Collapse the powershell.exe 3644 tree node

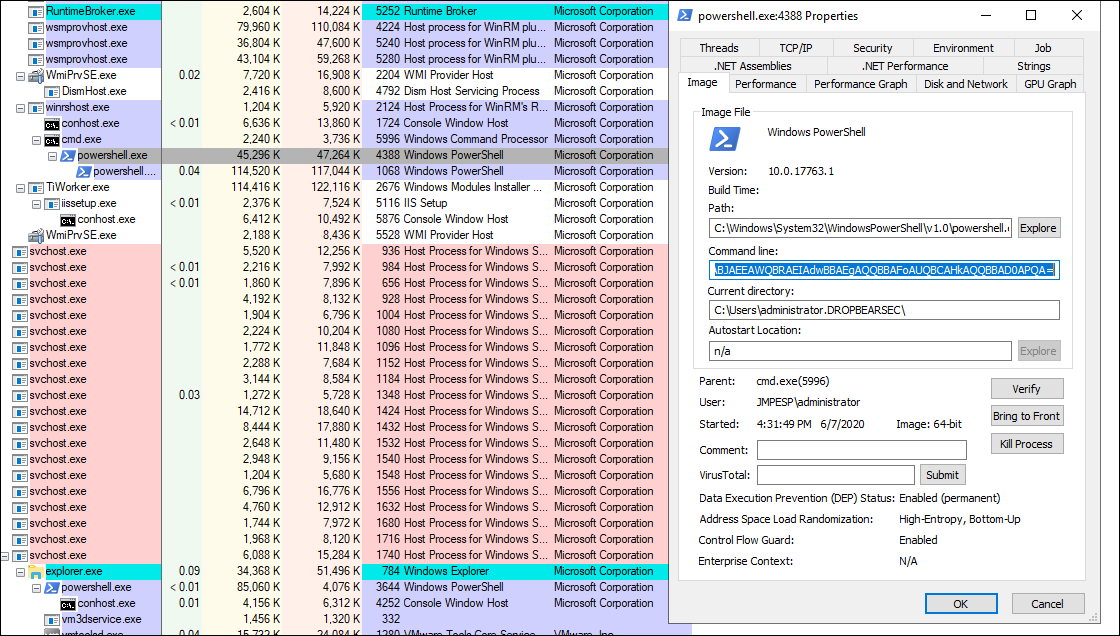pyautogui.click(x=36, y=588)
